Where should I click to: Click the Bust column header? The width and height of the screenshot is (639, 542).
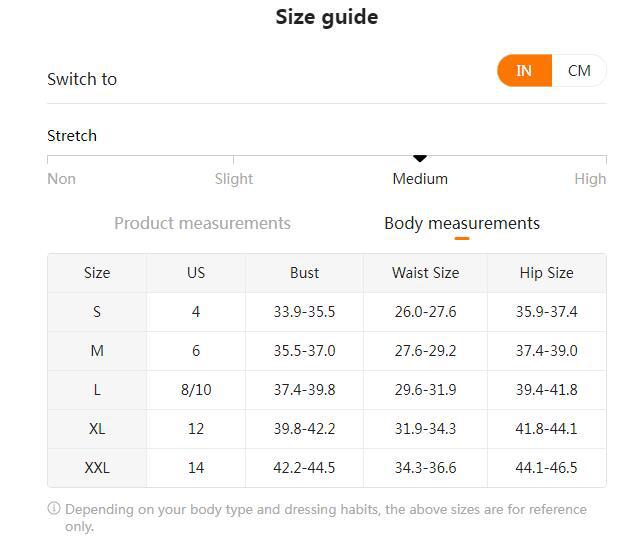(304, 273)
